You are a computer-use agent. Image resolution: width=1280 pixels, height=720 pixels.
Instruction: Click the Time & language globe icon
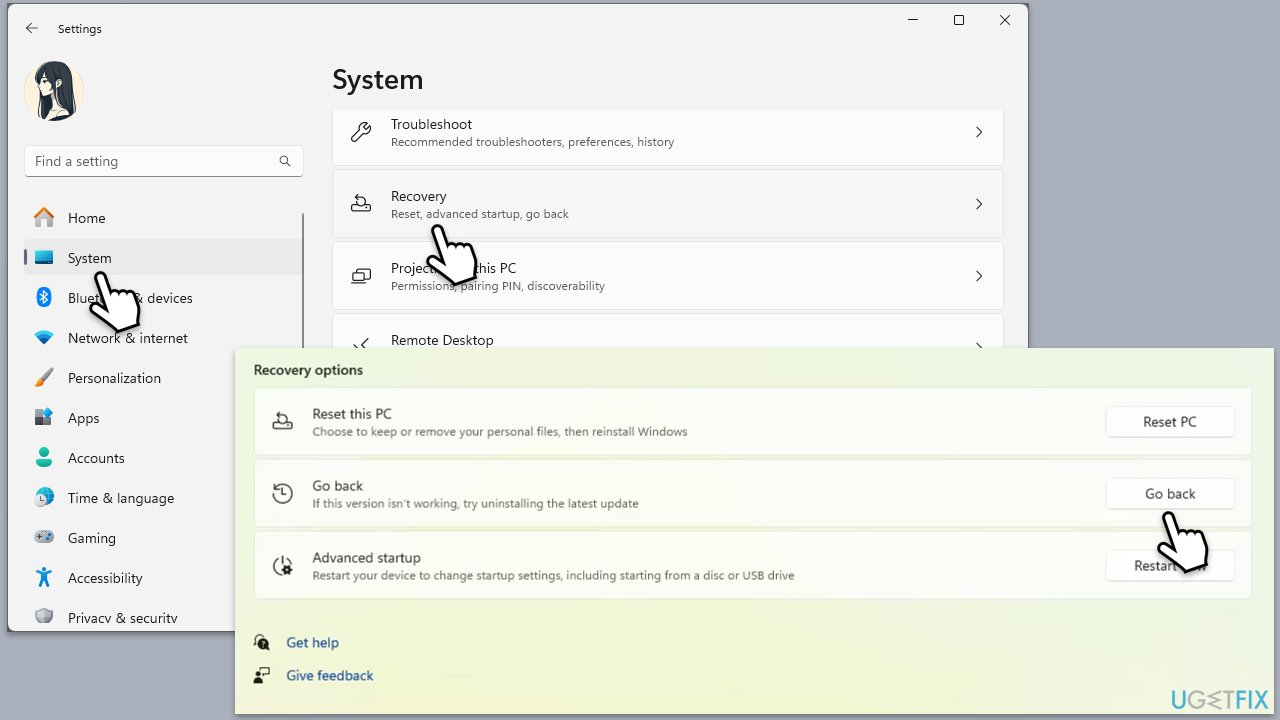pyautogui.click(x=44, y=497)
